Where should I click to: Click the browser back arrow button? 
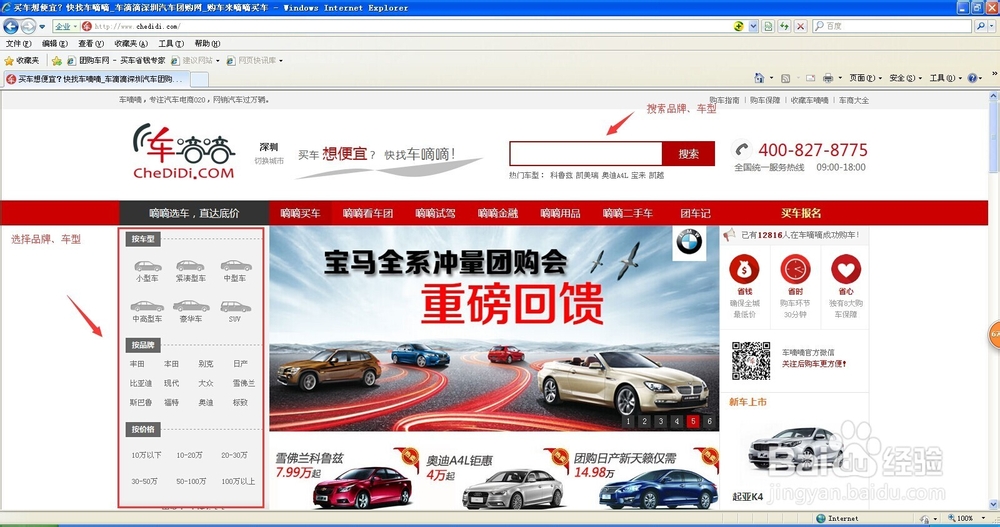(x=11, y=26)
